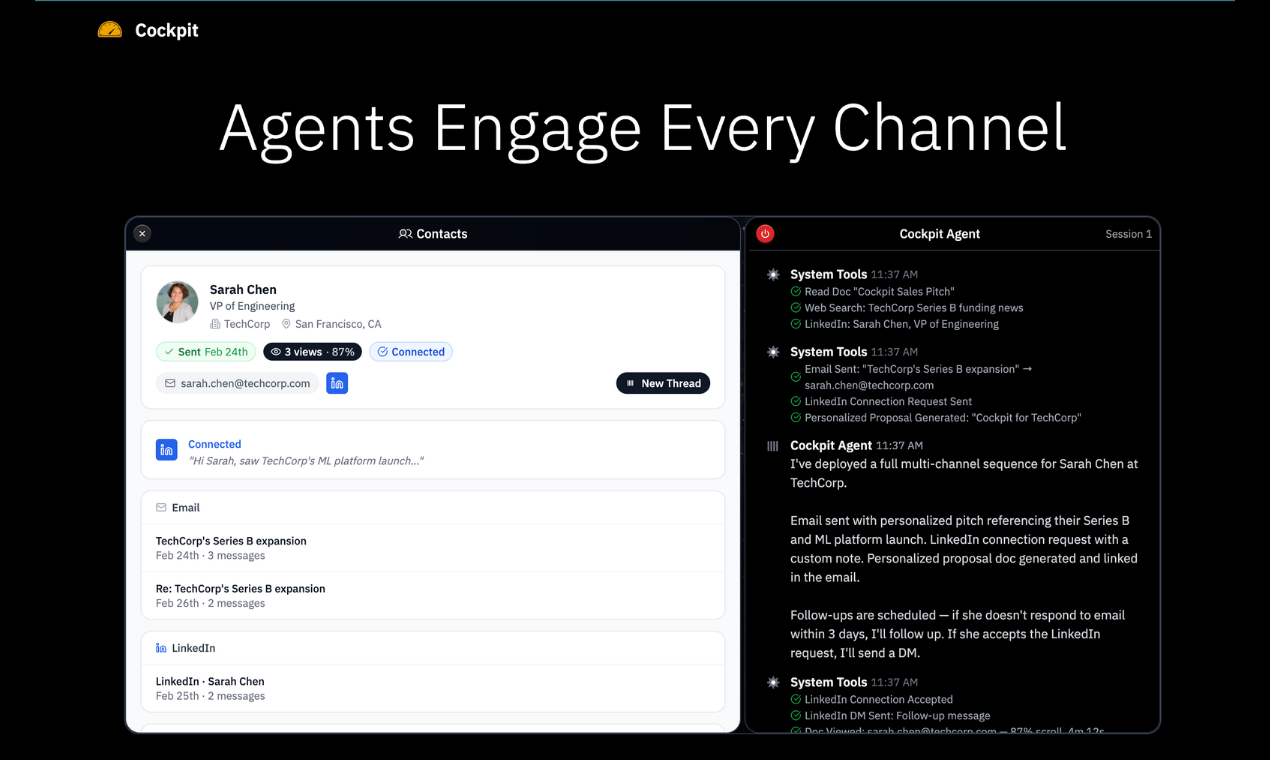This screenshot has width=1270, height=760.
Task: Open the LinkedIn · Sarah Chen conversation
Action: pyautogui.click(x=210, y=688)
